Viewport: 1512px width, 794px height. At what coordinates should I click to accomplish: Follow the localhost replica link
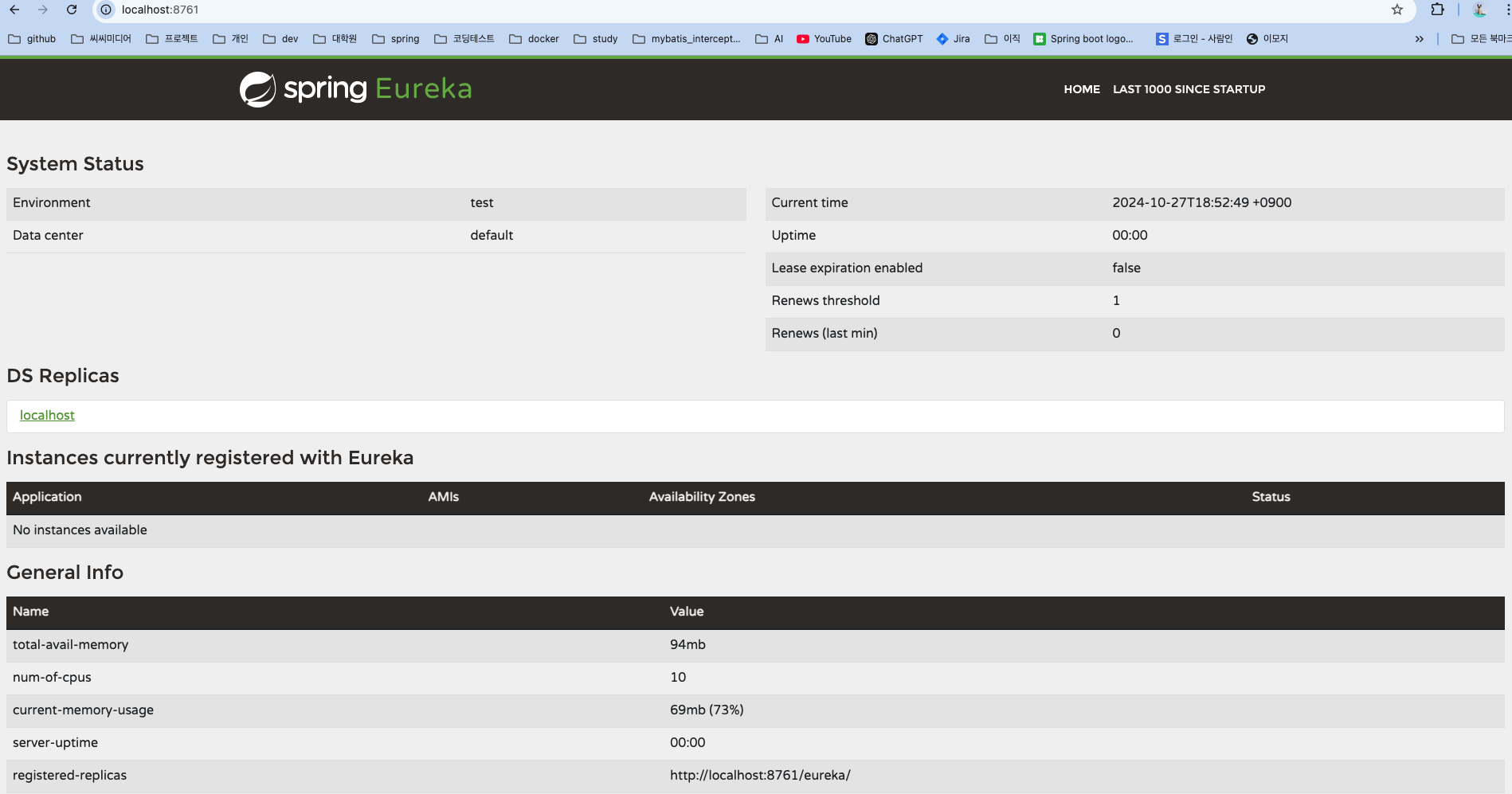(47, 415)
